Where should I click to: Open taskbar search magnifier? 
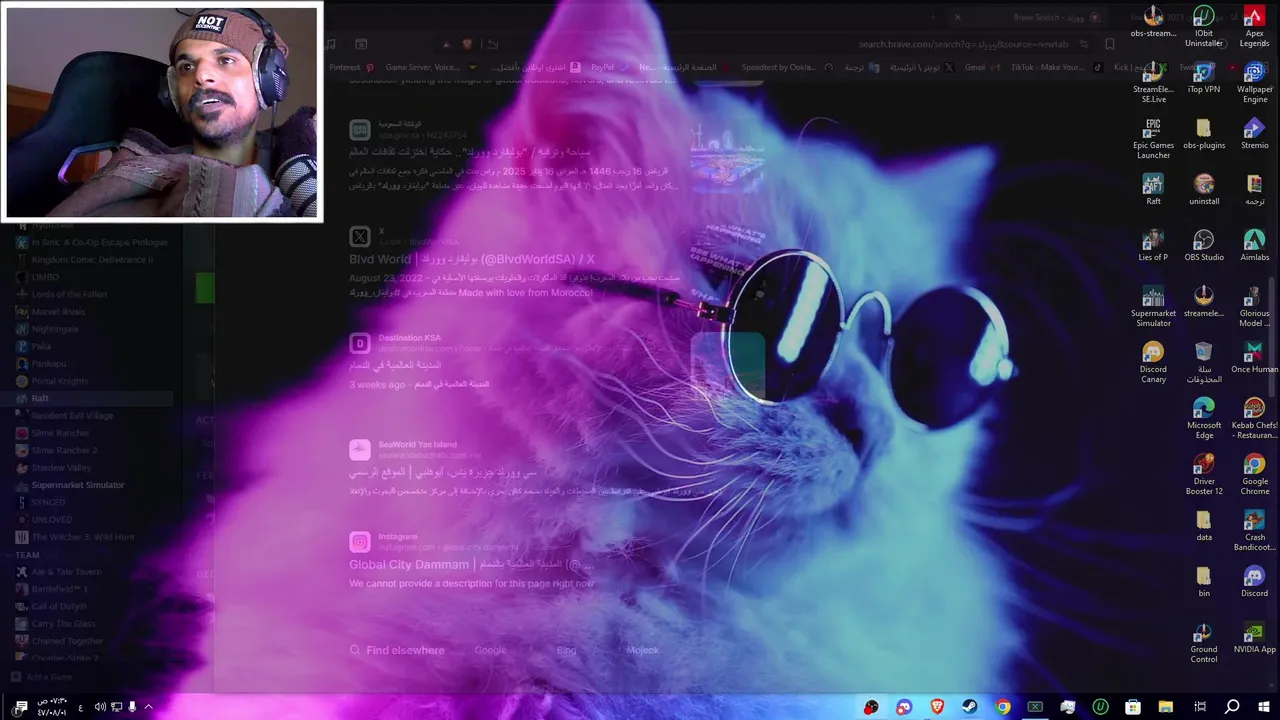1232,707
